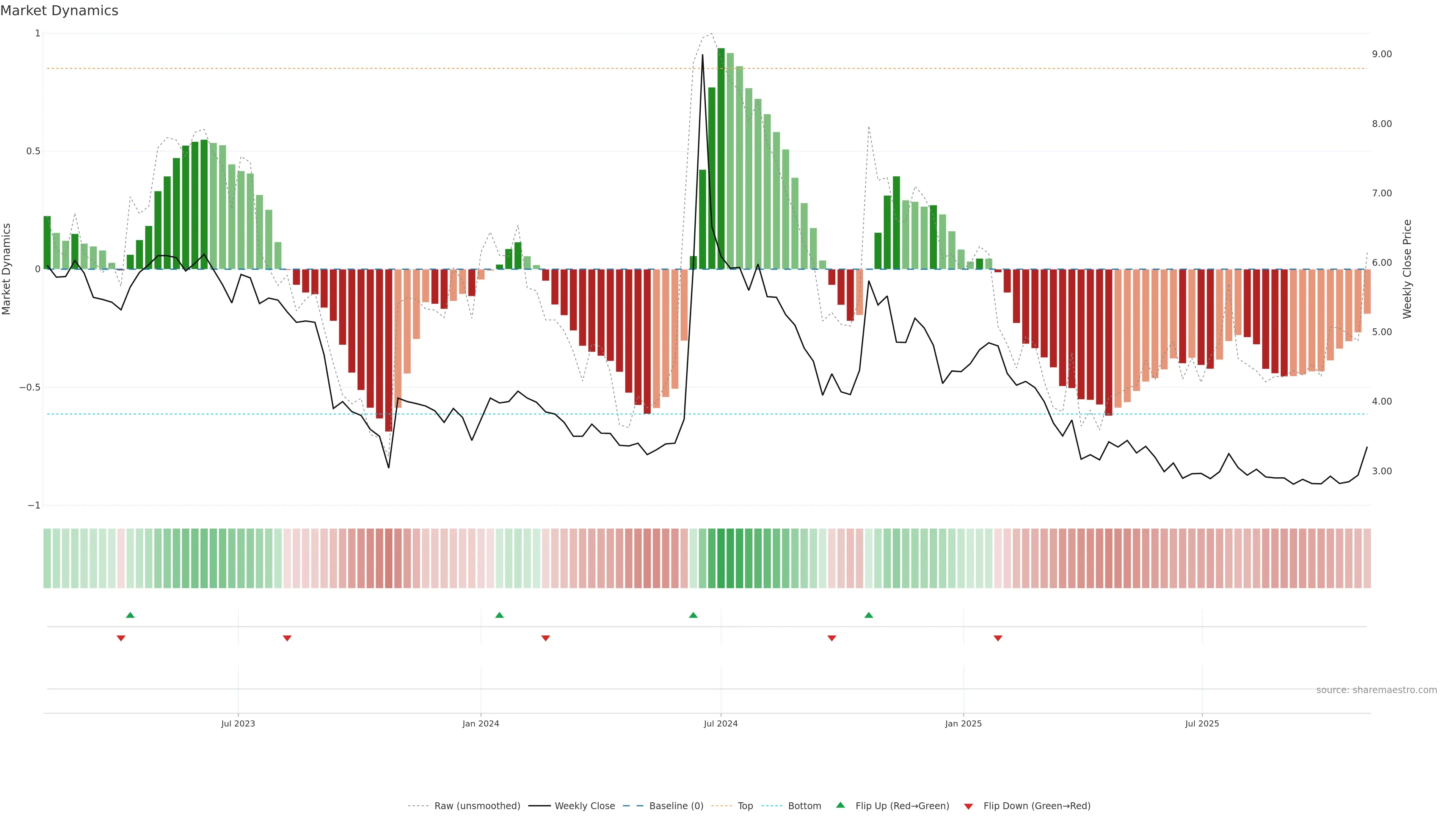This screenshot has width=1456, height=819.
Task: Toggle Weekly Close legend entry
Action: point(584,805)
